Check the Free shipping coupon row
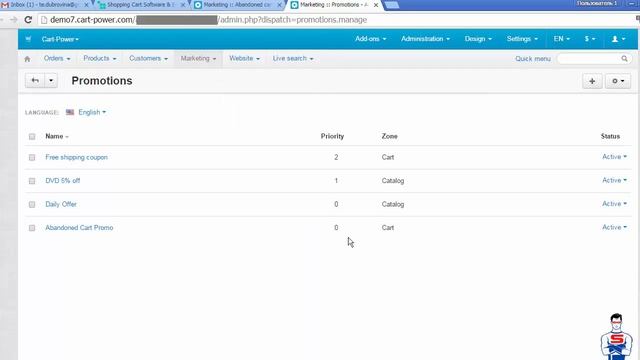 [32, 158]
